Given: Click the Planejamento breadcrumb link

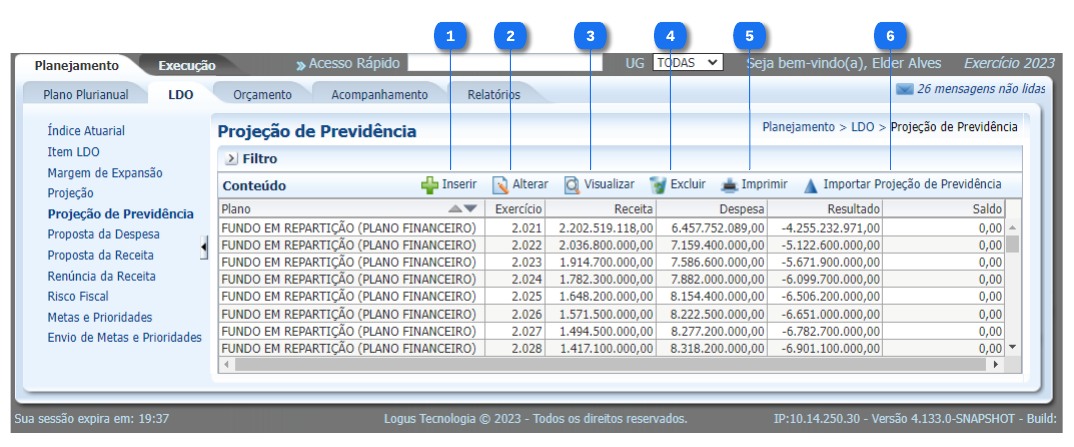Looking at the screenshot, I should pos(798,127).
